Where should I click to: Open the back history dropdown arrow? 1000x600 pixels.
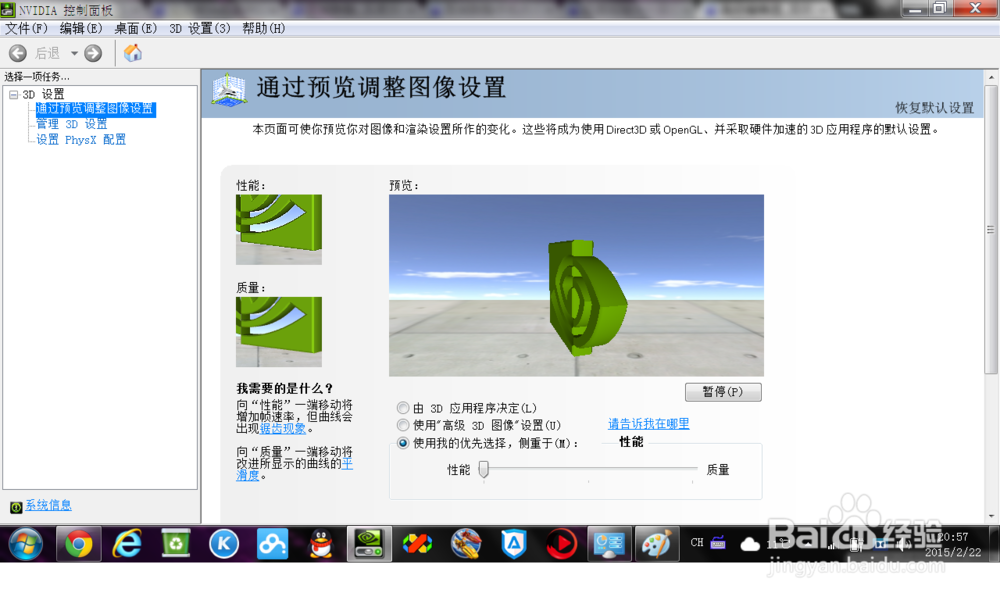click(x=74, y=54)
